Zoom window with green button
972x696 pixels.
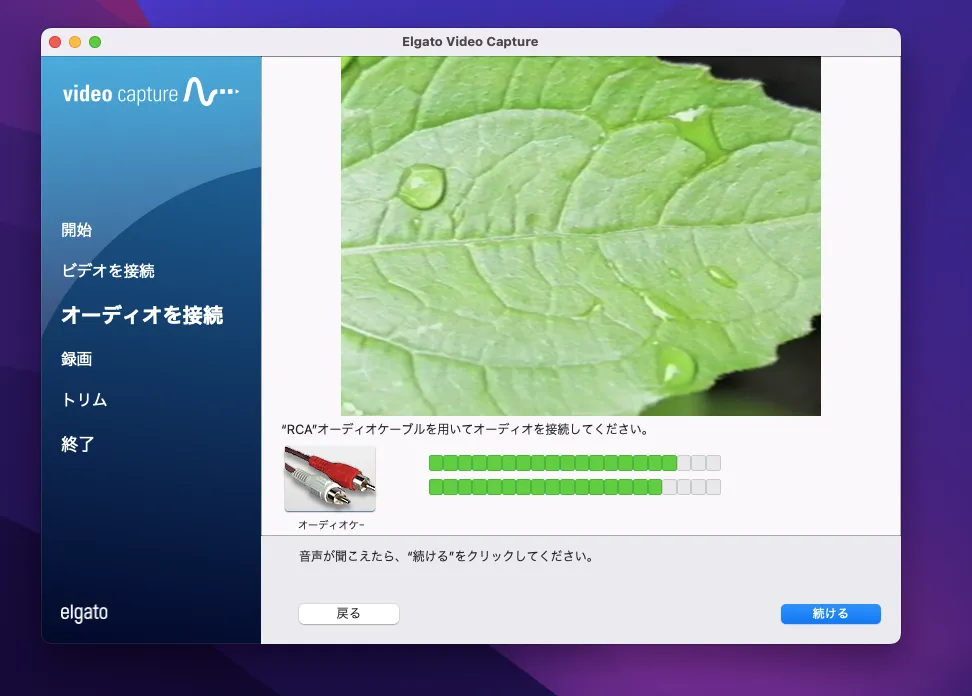click(x=95, y=42)
